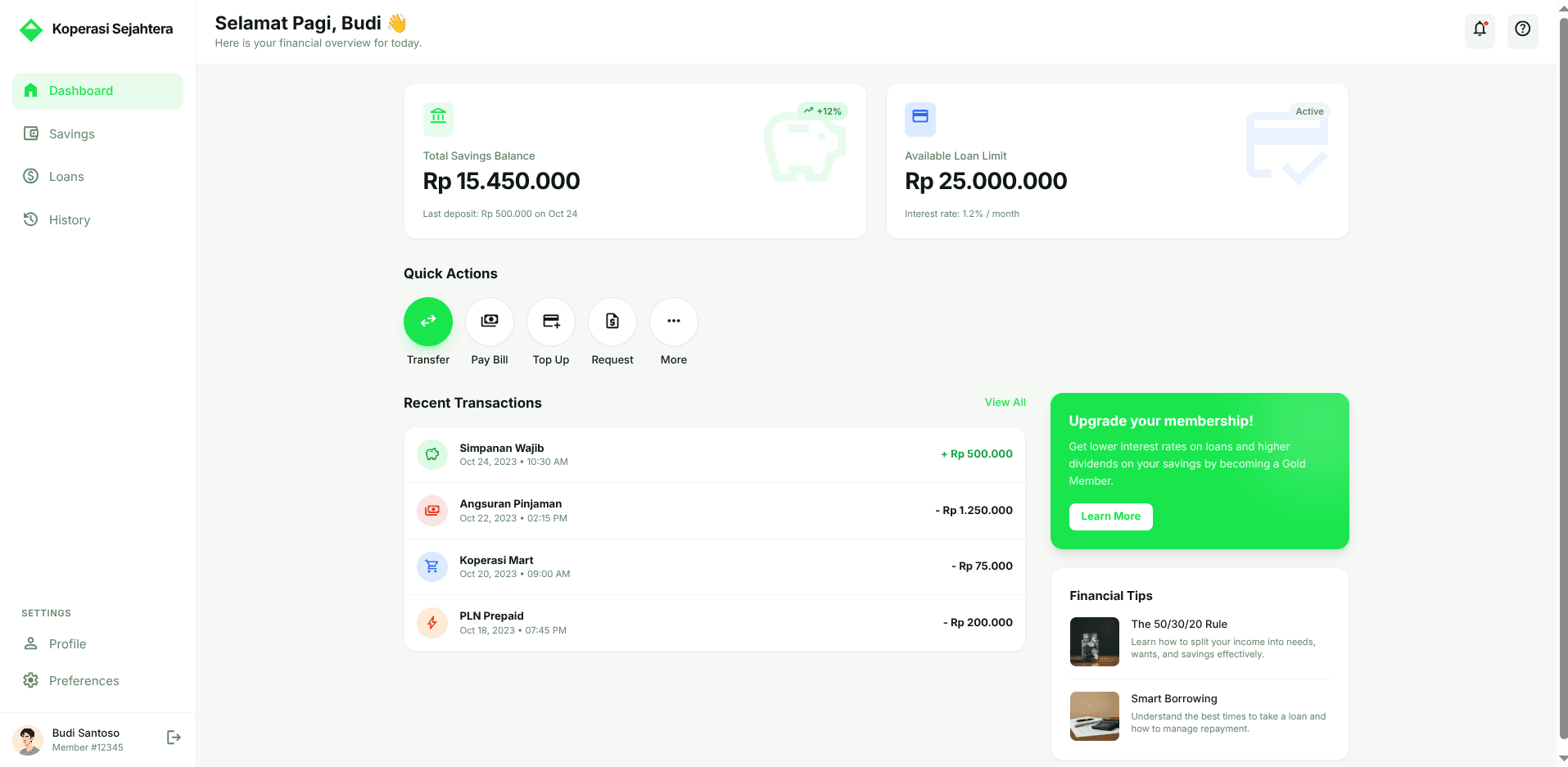Viewport: 1568px width, 767px height.
Task: Click View All recent transactions
Action: tap(1005, 402)
